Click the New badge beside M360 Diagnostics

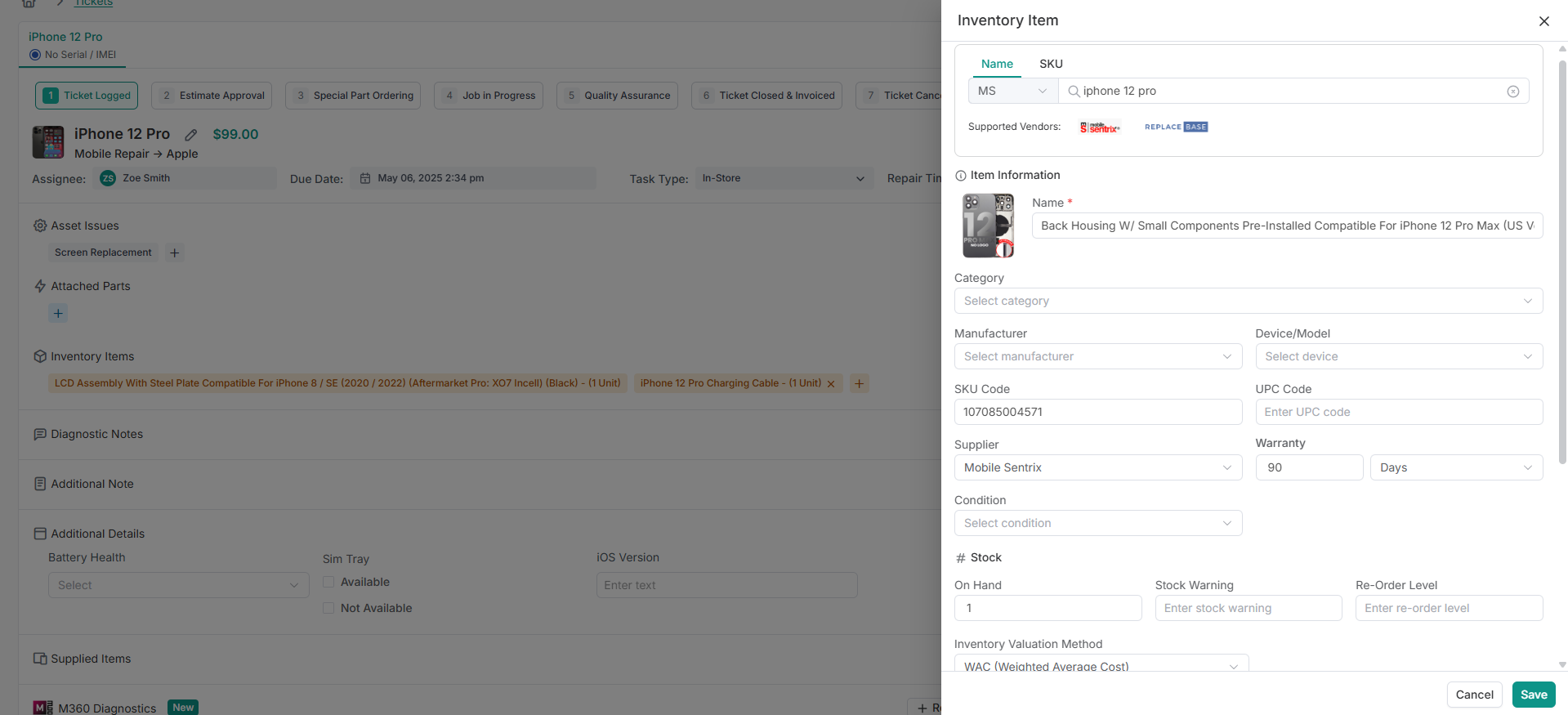point(183,708)
